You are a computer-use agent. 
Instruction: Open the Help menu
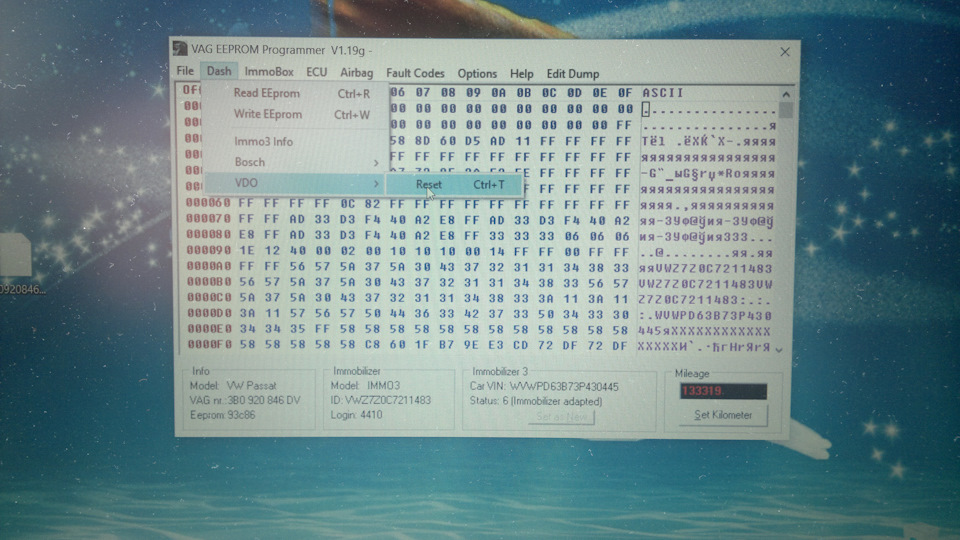[522, 73]
